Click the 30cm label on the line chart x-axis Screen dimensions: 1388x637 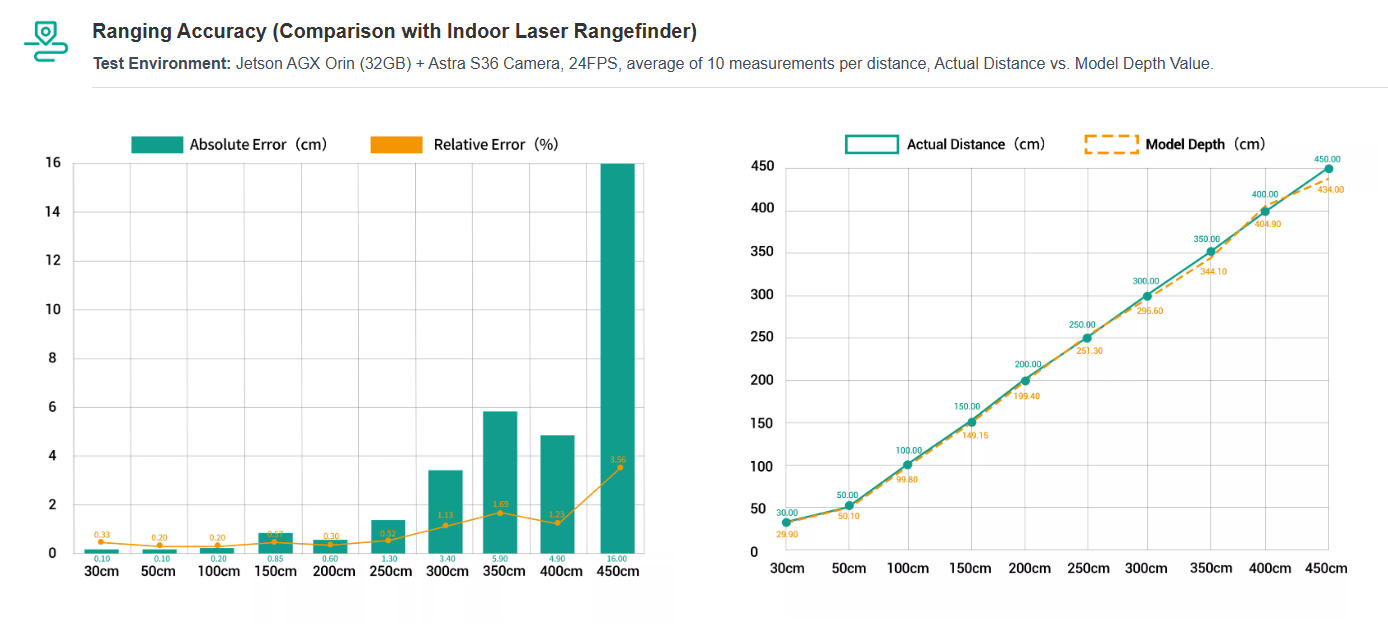[787, 568]
